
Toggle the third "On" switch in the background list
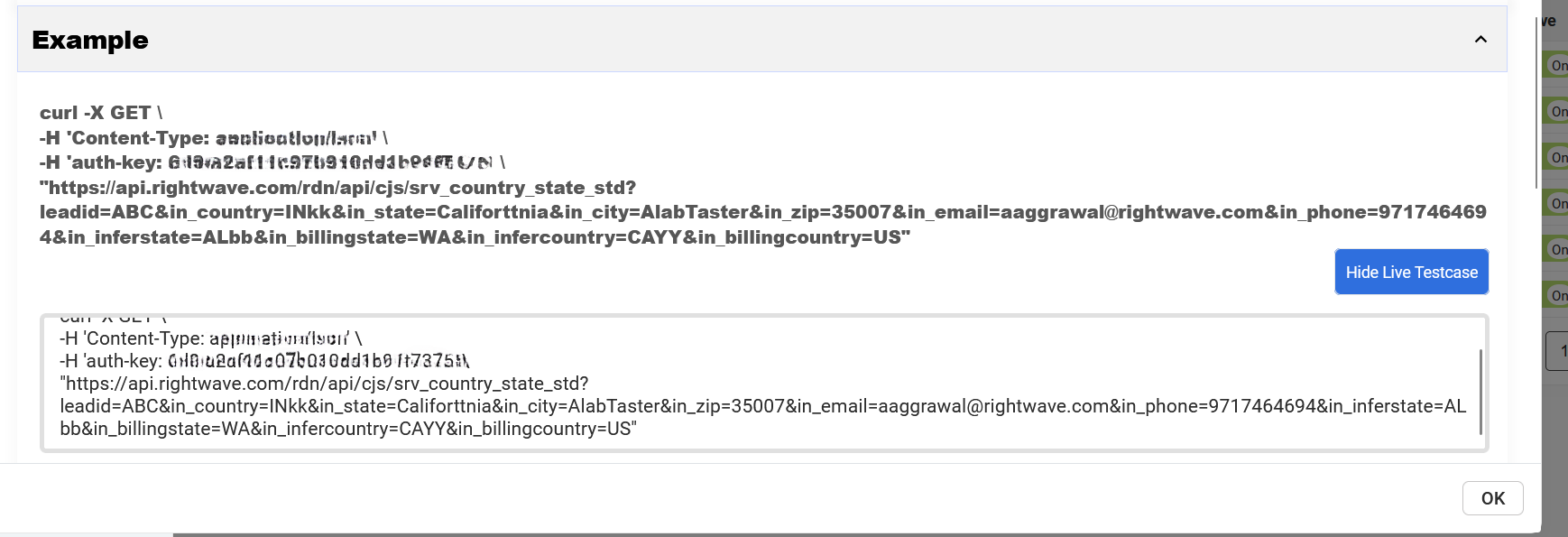tap(1557, 157)
